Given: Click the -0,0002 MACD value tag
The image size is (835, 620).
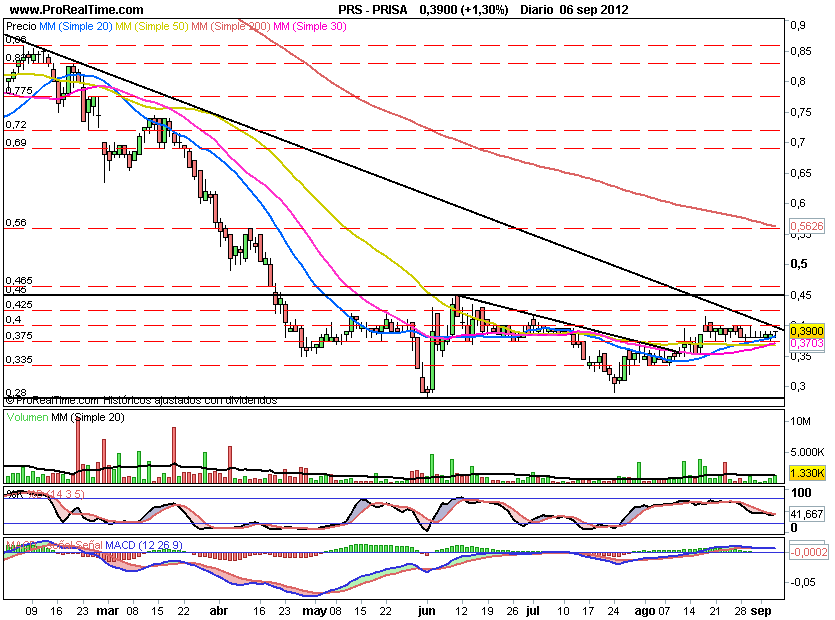Looking at the screenshot, I should pyautogui.click(x=806, y=551).
